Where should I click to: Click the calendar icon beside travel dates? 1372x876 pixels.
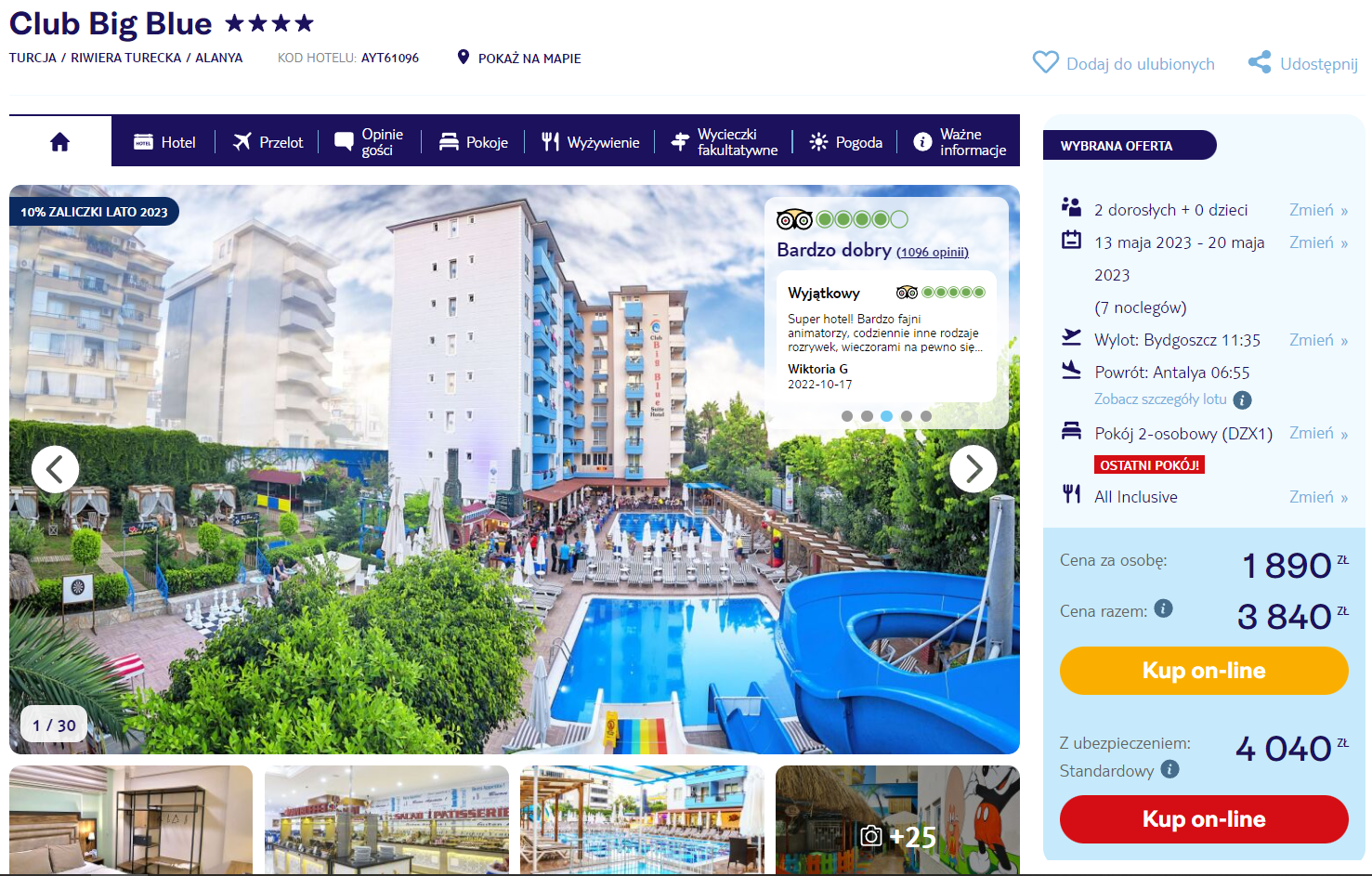pyautogui.click(x=1072, y=240)
